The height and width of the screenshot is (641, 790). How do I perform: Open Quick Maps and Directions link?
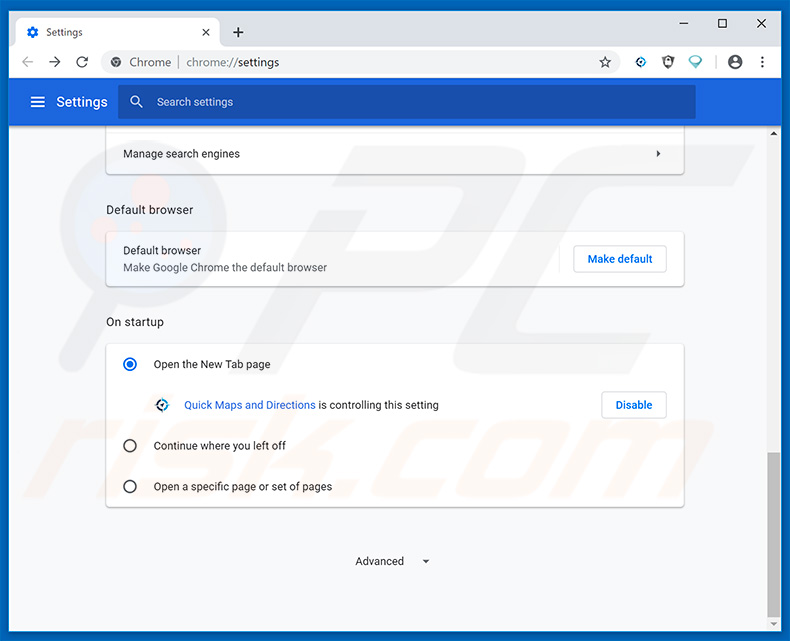[250, 405]
